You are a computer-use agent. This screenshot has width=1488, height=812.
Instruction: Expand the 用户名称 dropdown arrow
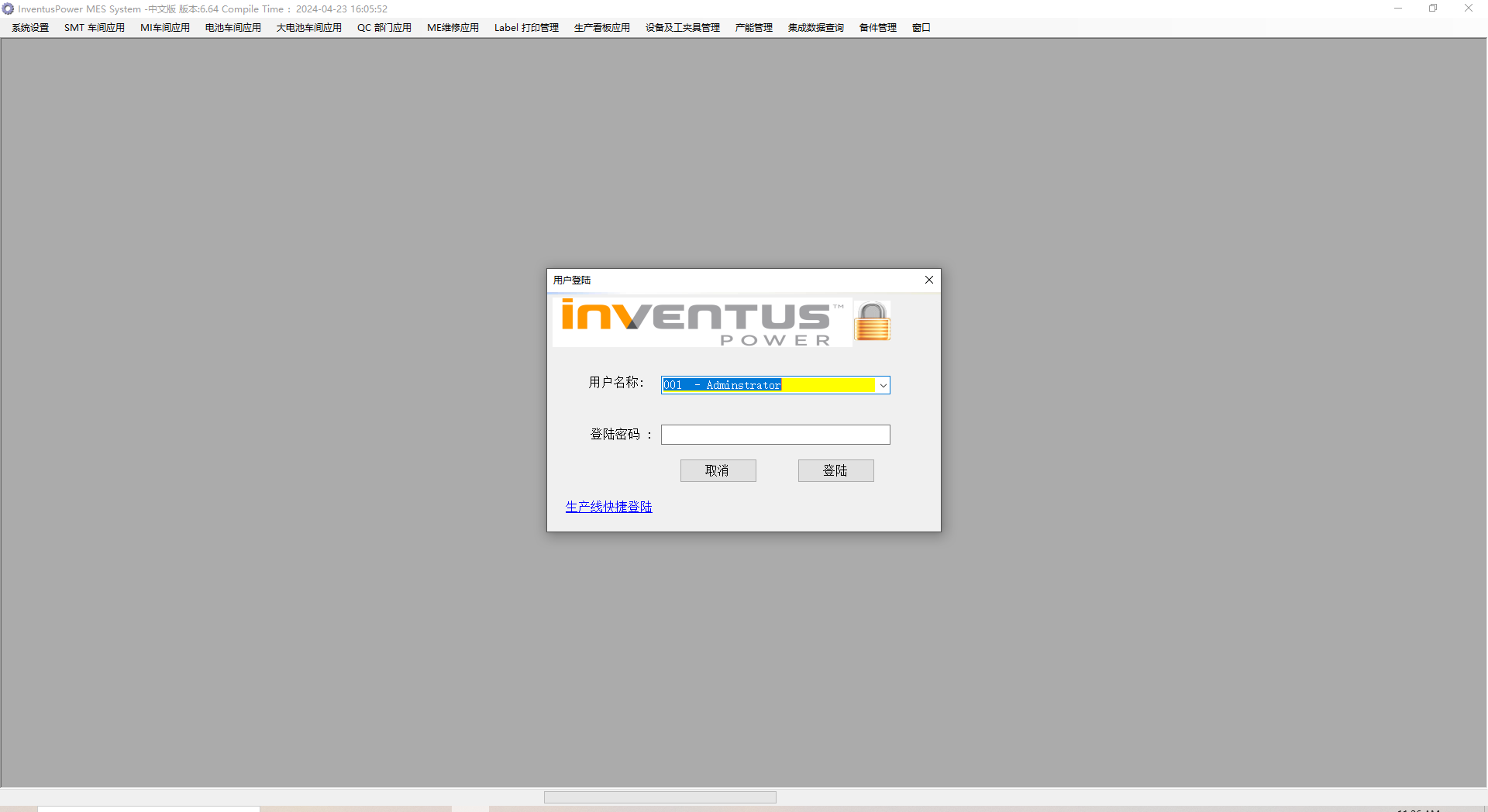click(883, 385)
